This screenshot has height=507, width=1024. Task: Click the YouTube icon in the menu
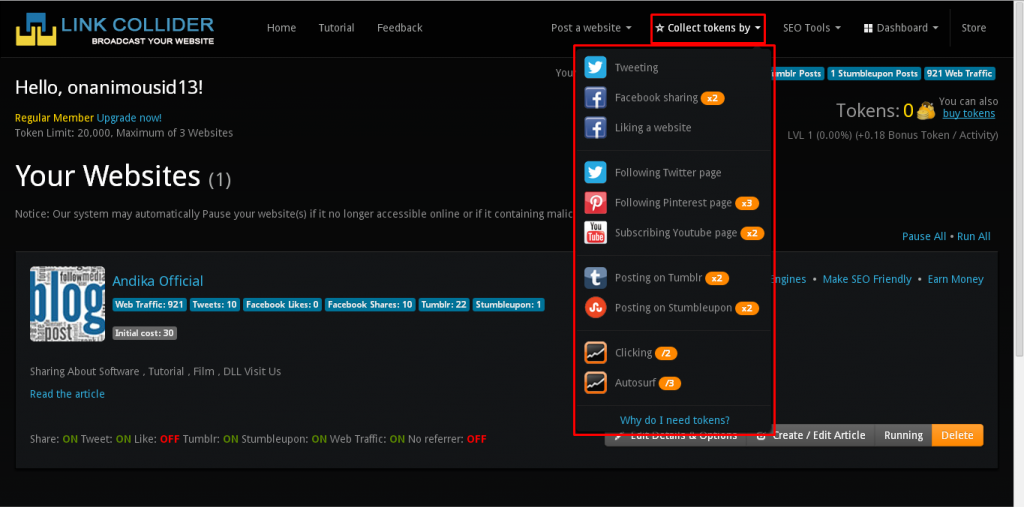(596, 233)
